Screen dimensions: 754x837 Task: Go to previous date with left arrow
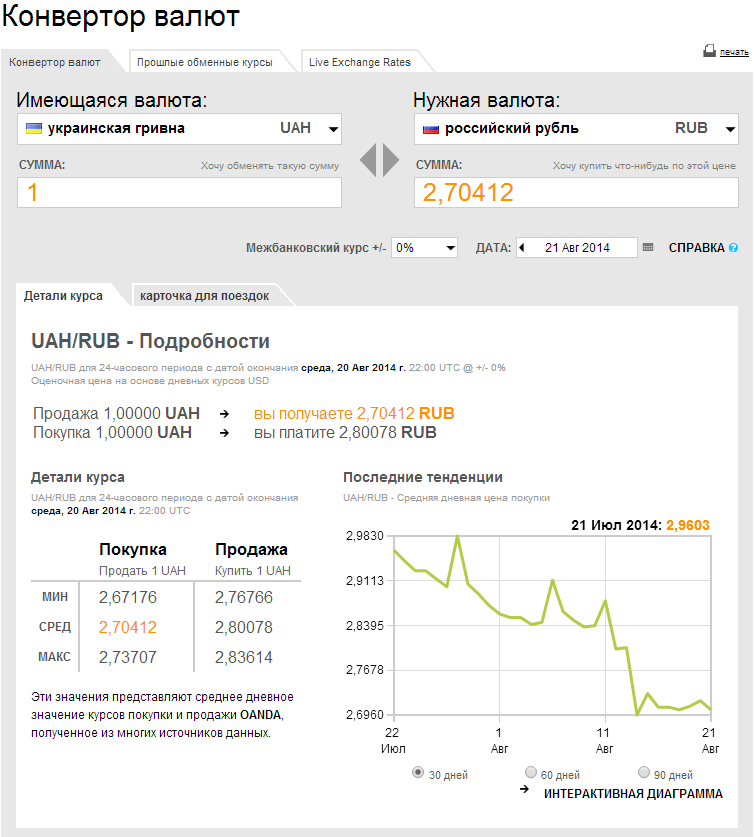pyautogui.click(x=522, y=247)
